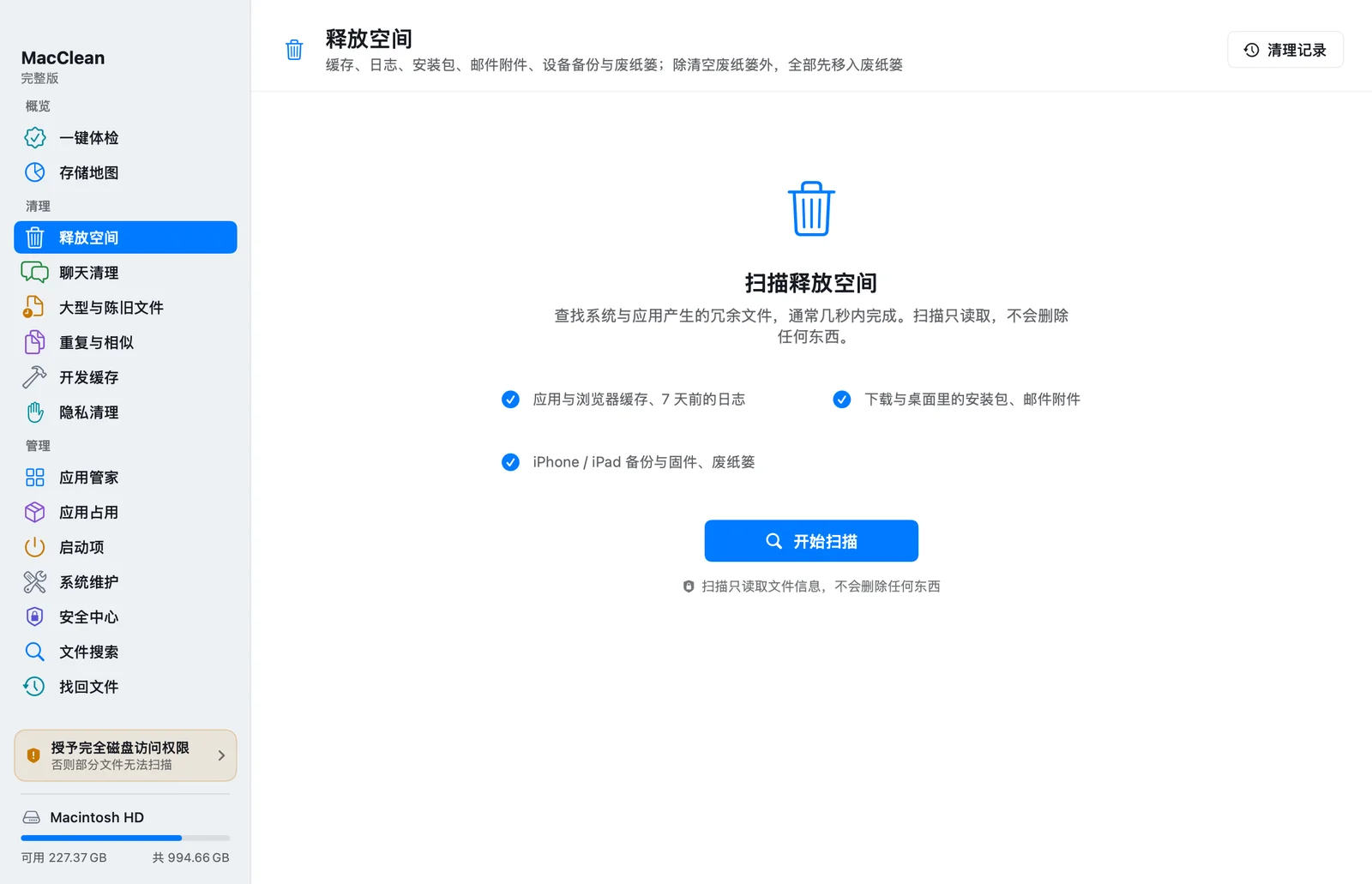Viewport: 1372px width, 884px height.
Task: Click the MacClean app title
Action: tap(63, 57)
